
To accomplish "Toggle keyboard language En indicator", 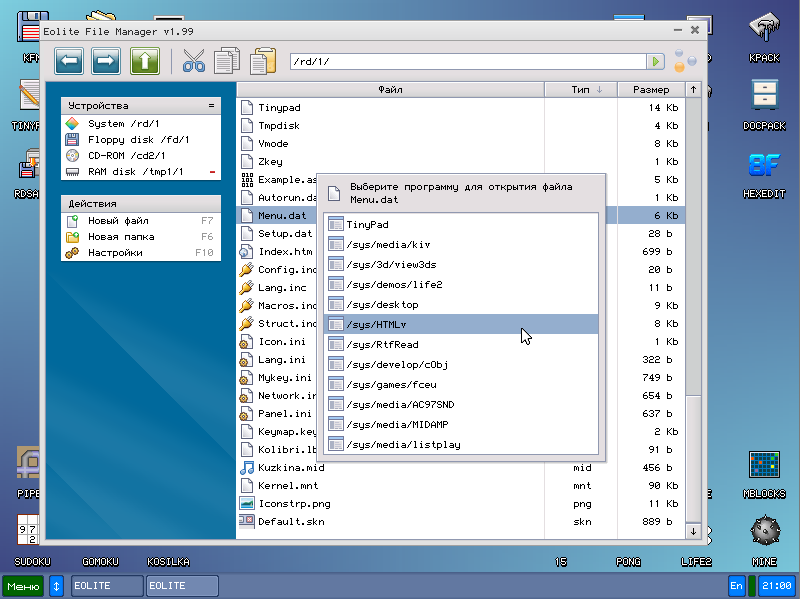I will tap(737, 585).
